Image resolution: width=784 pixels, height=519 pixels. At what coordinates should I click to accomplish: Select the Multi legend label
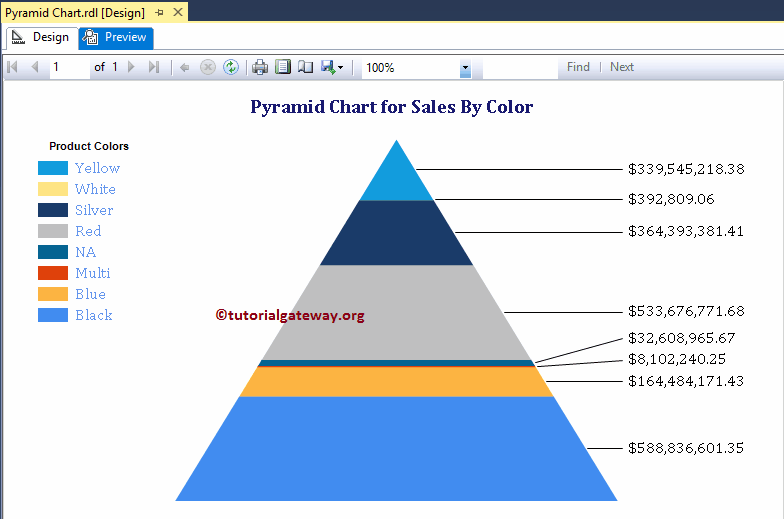[x=92, y=273]
